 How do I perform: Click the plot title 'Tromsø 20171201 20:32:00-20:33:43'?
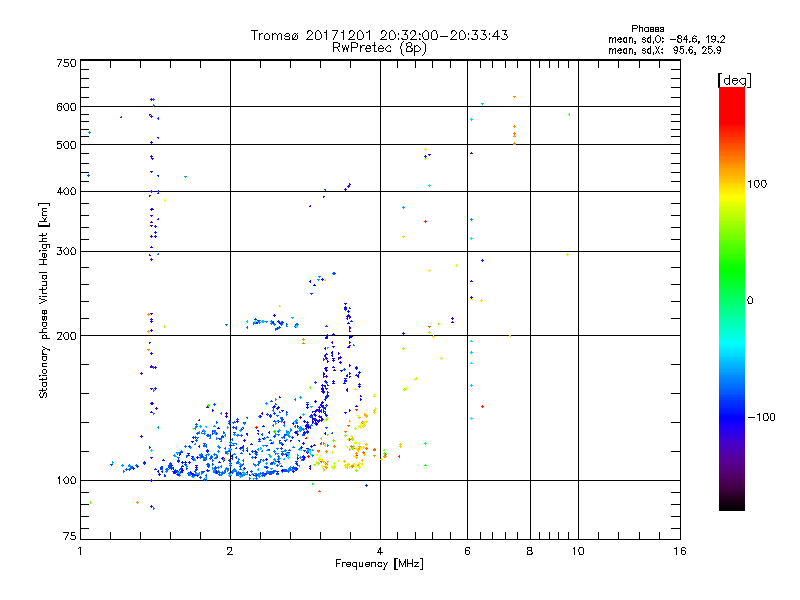(x=379, y=35)
